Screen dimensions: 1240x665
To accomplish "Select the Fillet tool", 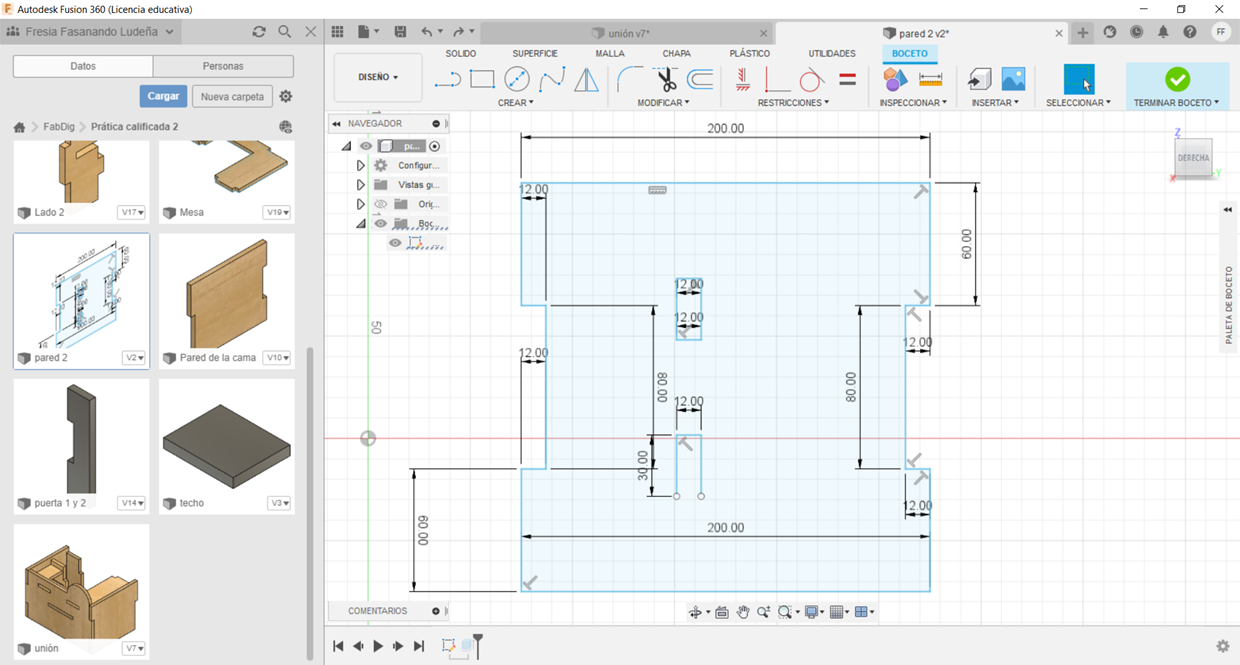I will click(x=630, y=79).
